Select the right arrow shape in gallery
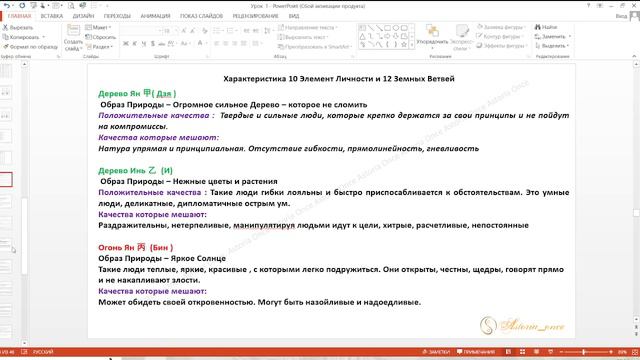This screenshot has height=360, width=640. [387, 36]
